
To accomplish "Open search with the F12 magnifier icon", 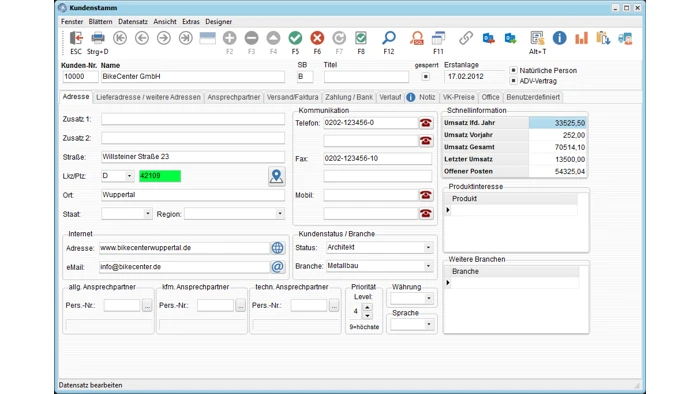I will click(389, 38).
